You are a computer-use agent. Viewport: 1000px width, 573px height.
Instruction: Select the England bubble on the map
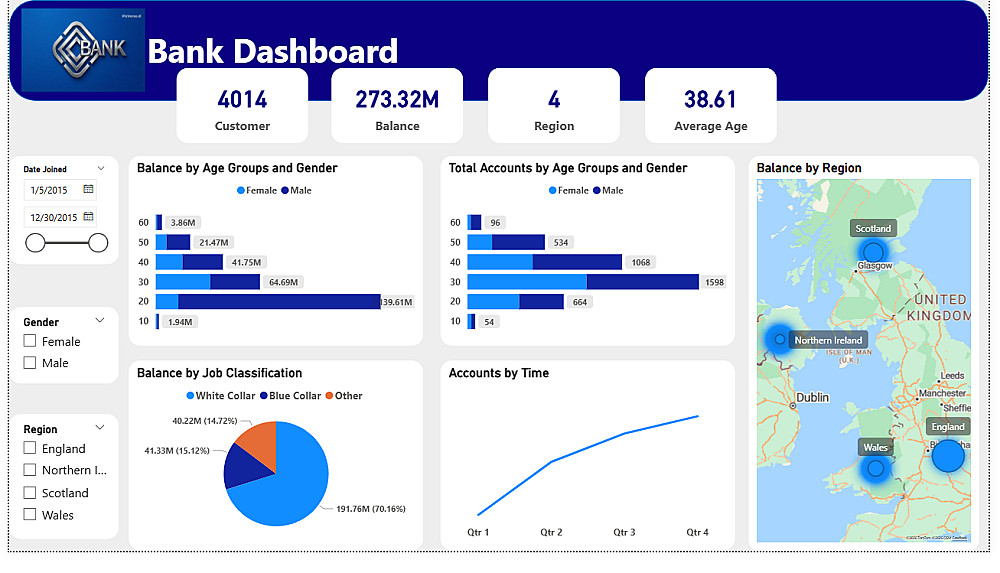948,456
